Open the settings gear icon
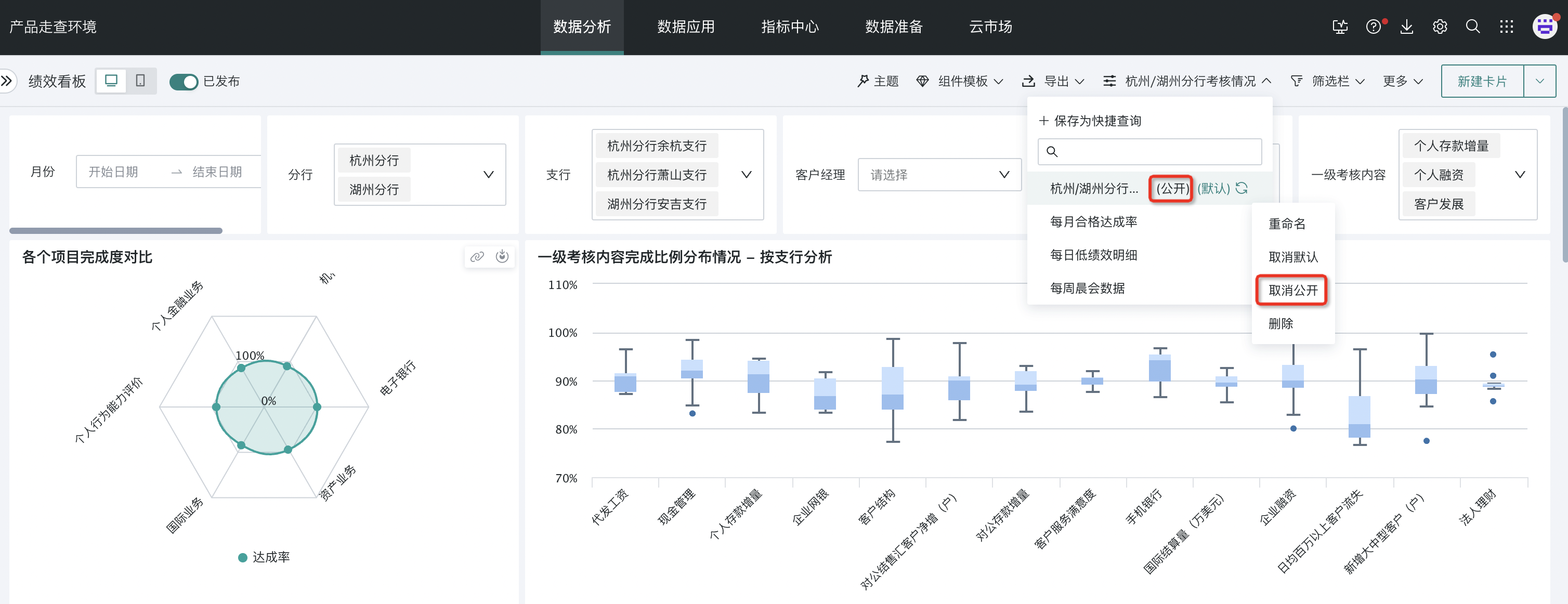This screenshot has width=1568, height=604. coord(1440,27)
